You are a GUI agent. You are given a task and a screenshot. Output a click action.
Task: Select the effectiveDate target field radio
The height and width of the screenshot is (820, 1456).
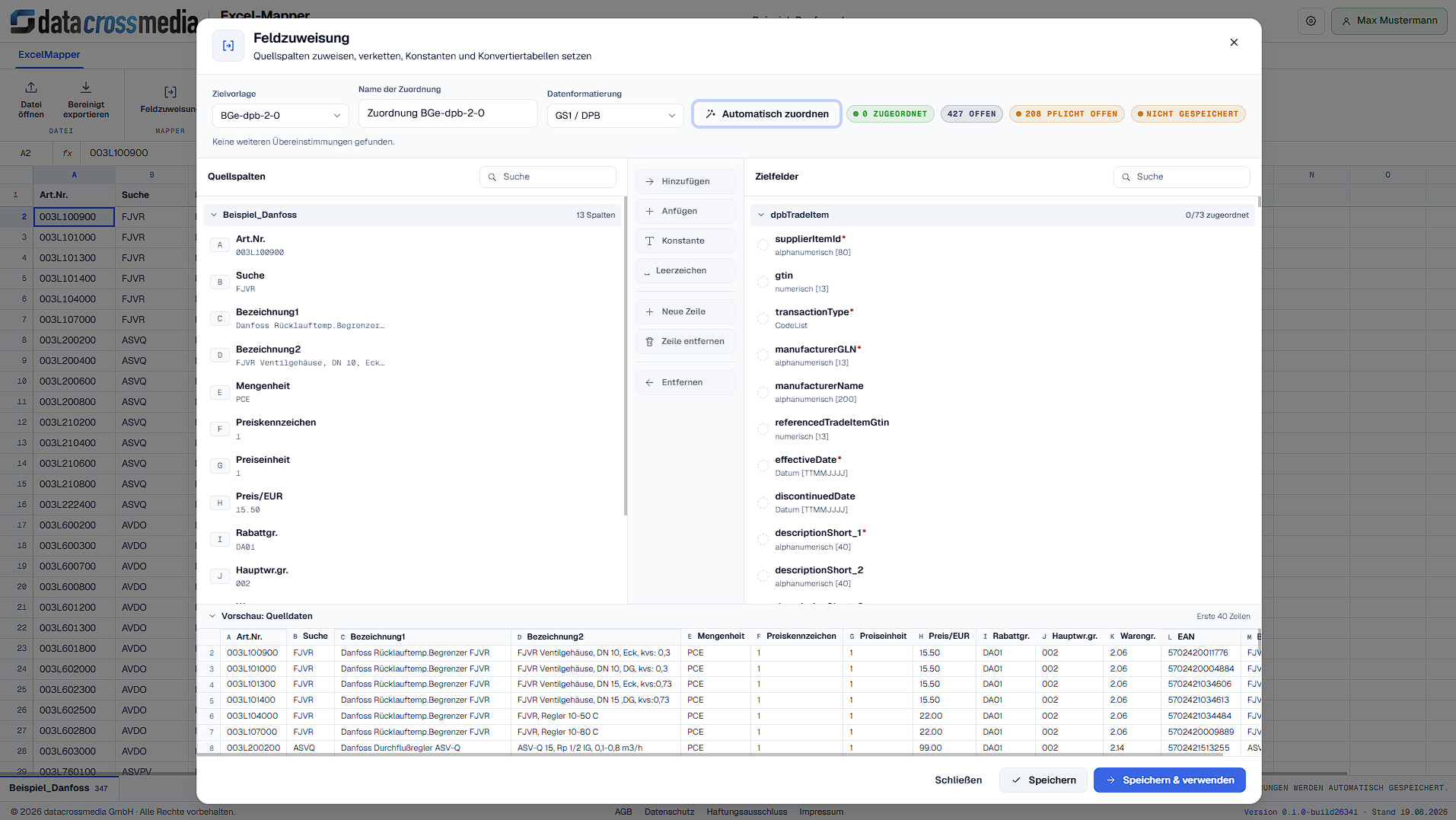[x=763, y=466]
